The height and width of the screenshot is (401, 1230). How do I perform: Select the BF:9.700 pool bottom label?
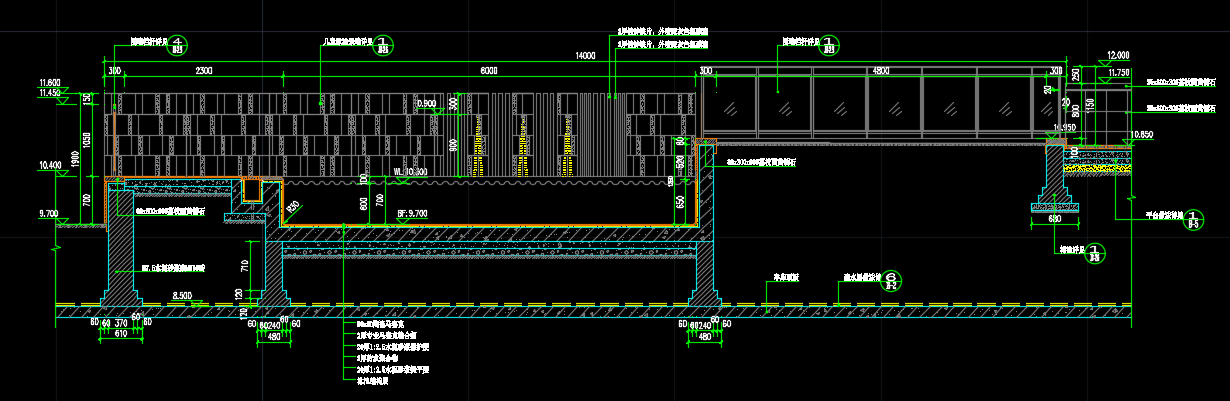point(413,213)
